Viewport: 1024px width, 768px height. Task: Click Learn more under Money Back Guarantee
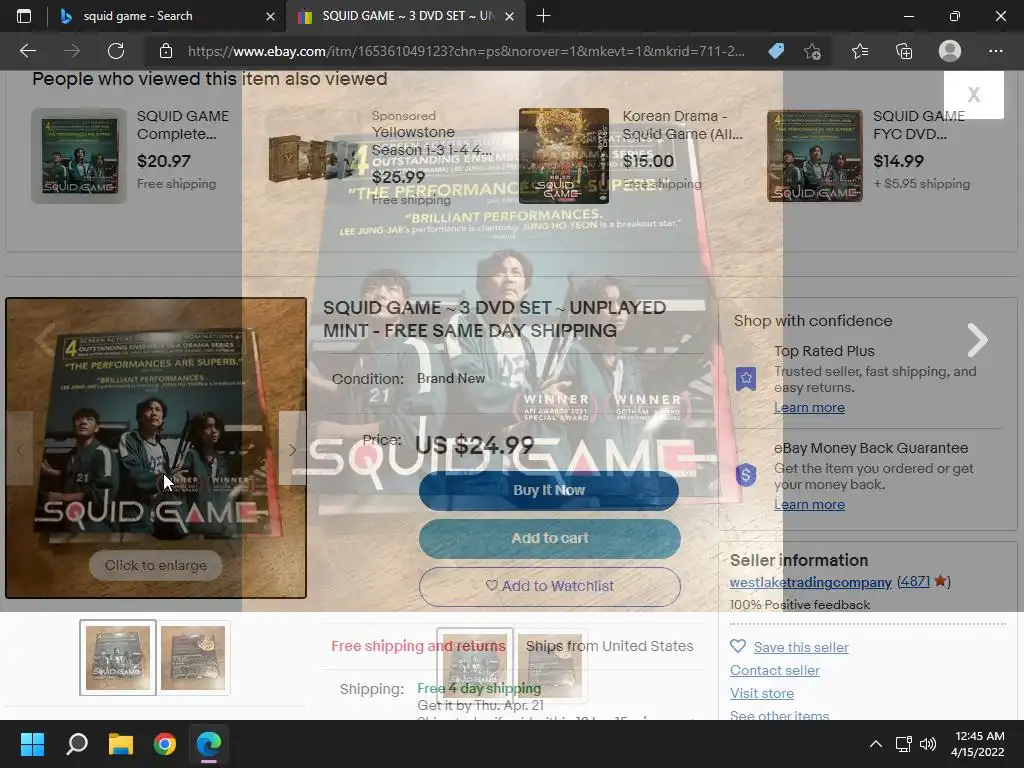pyautogui.click(x=809, y=505)
